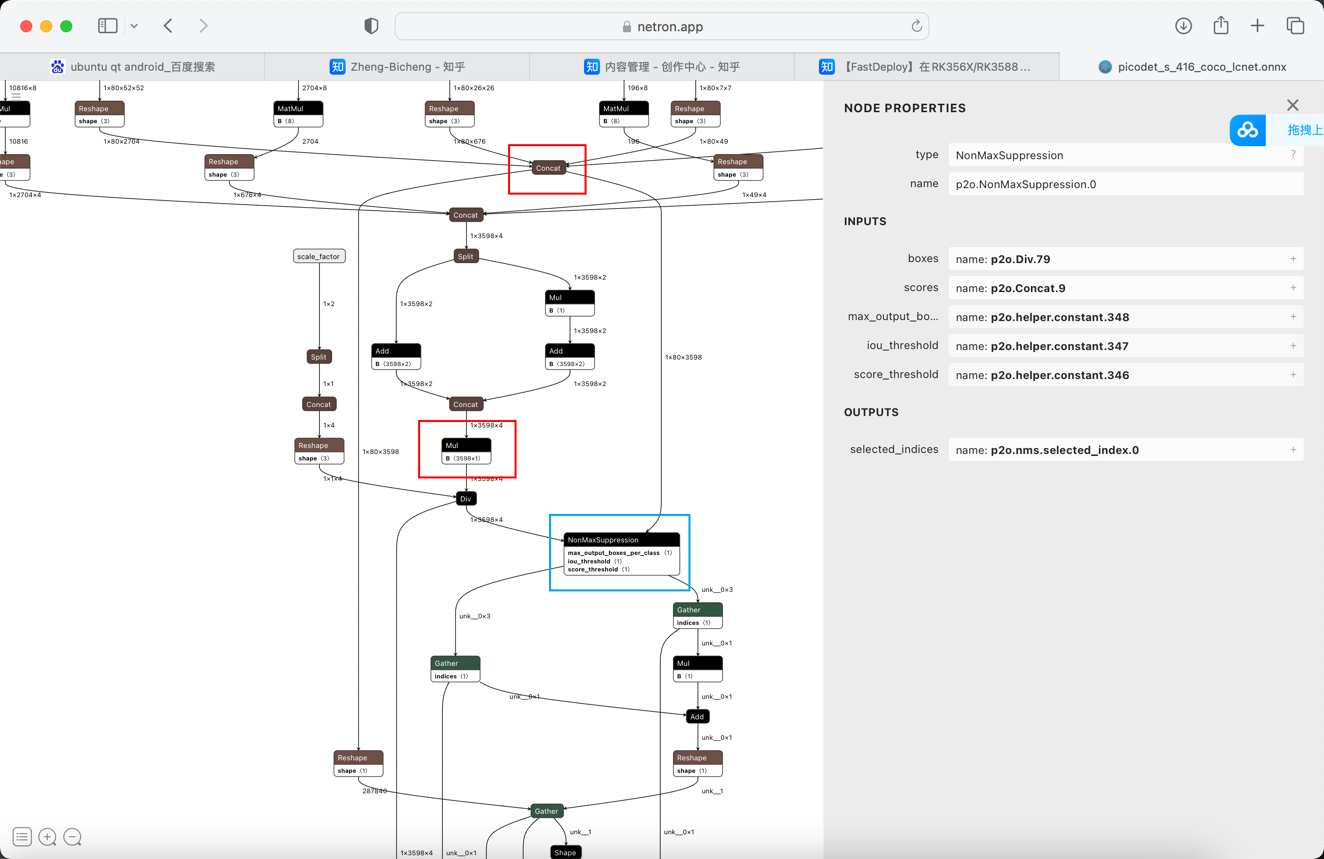1324x859 pixels.
Task: Switch to the Zheng-Bicheng 知乎 tab
Action: pyautogui.click(x=397, y=67)
